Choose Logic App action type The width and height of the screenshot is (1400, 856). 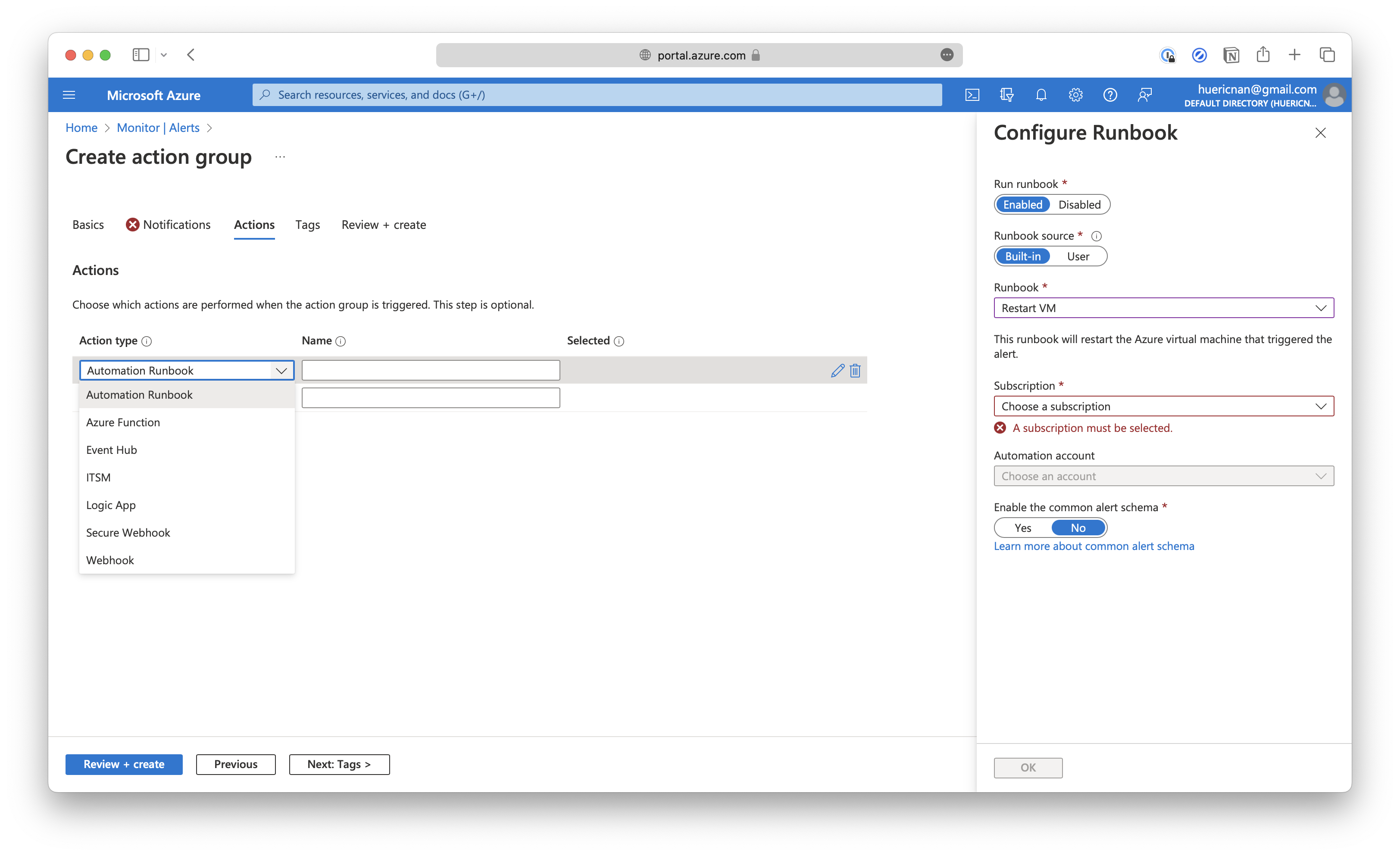pyautogui.click(x=186, y=505)
